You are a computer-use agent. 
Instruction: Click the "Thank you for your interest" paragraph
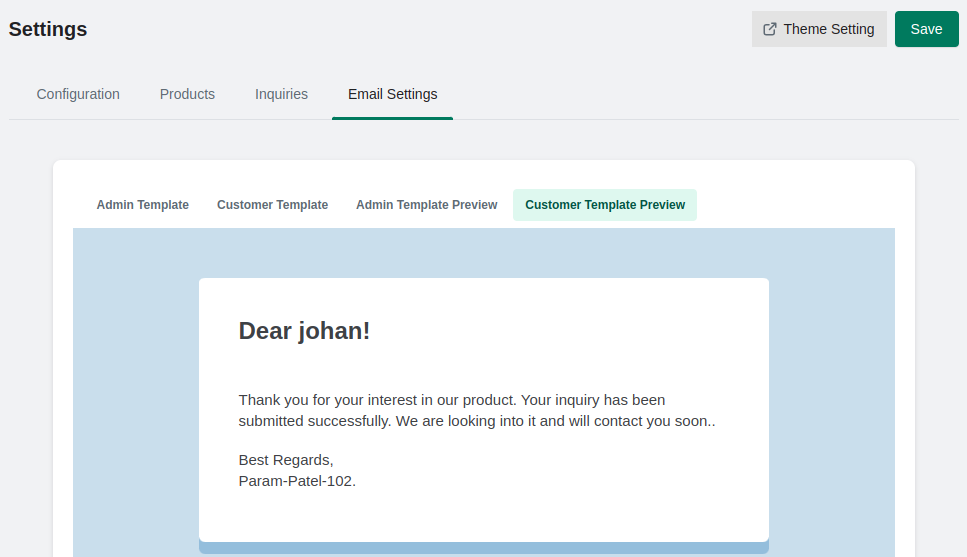[477, 410]
